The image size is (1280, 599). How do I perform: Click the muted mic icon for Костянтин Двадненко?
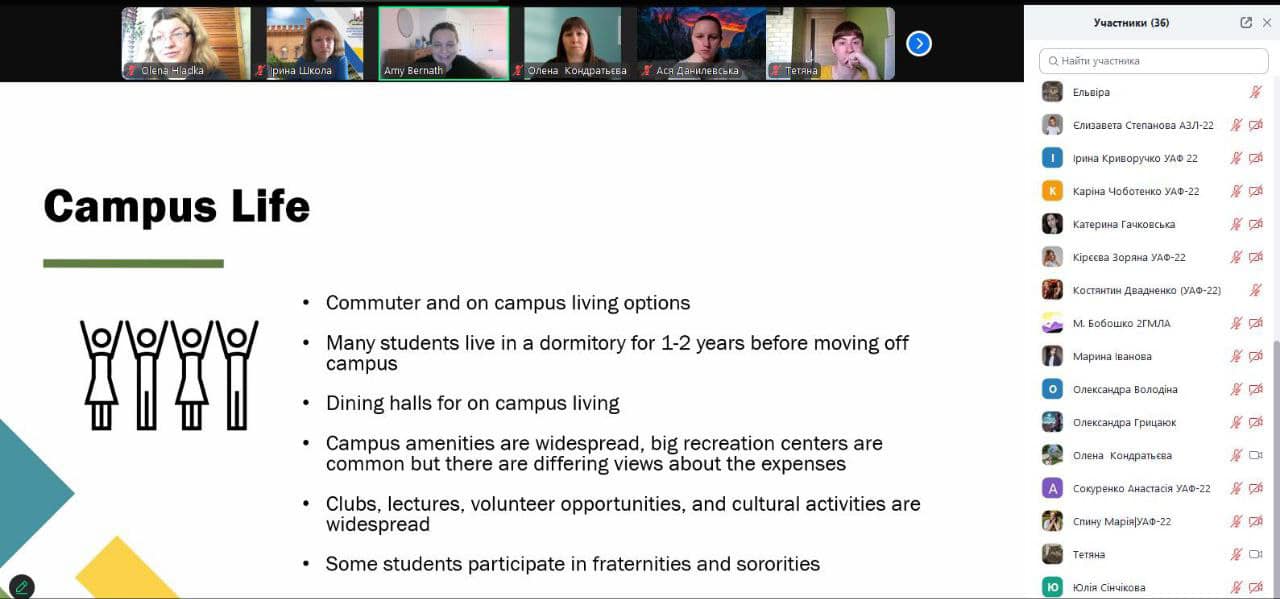pyautogui.click(x=1255, y=290)
